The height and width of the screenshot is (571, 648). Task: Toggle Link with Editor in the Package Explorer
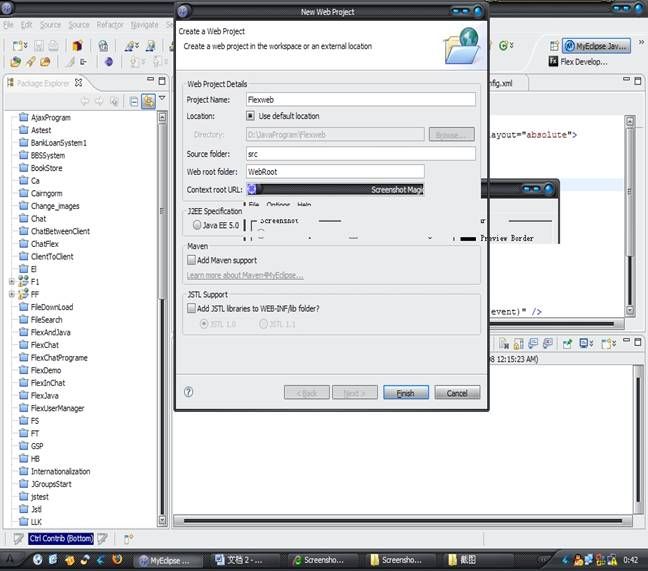[148, 101]
